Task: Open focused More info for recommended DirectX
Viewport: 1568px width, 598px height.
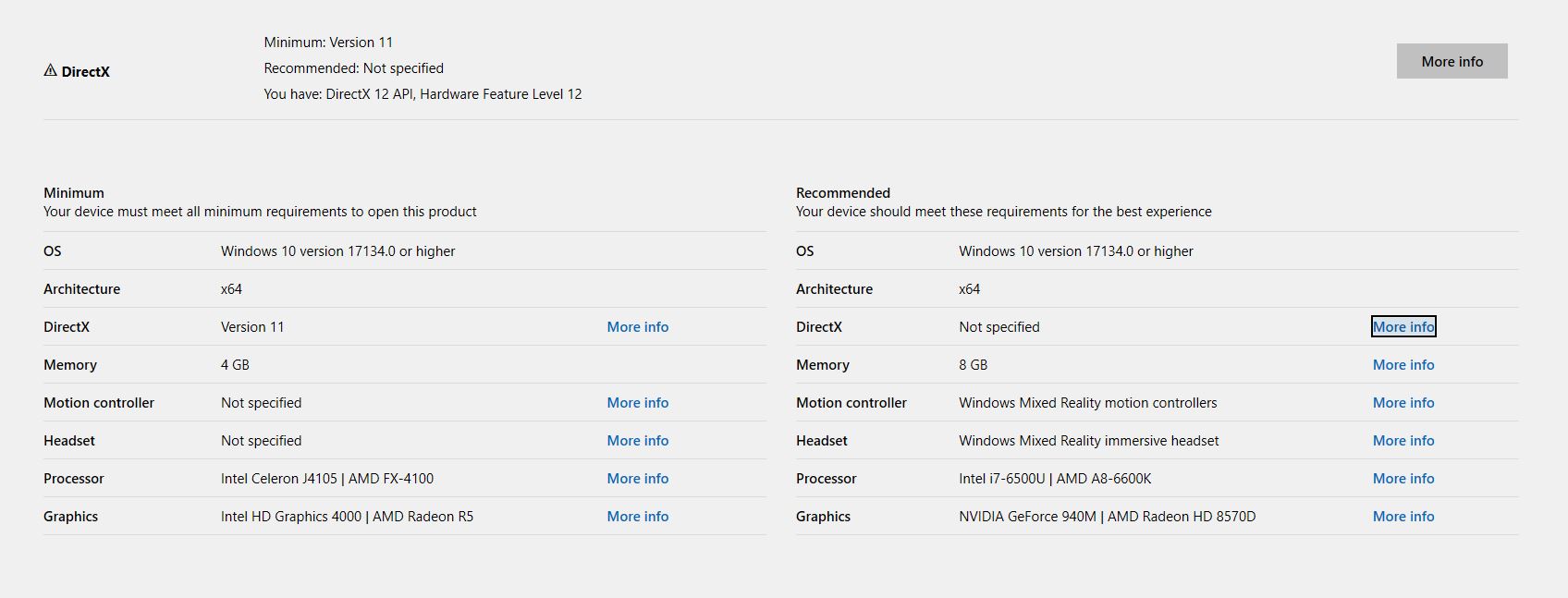Action: (1403, 327)
